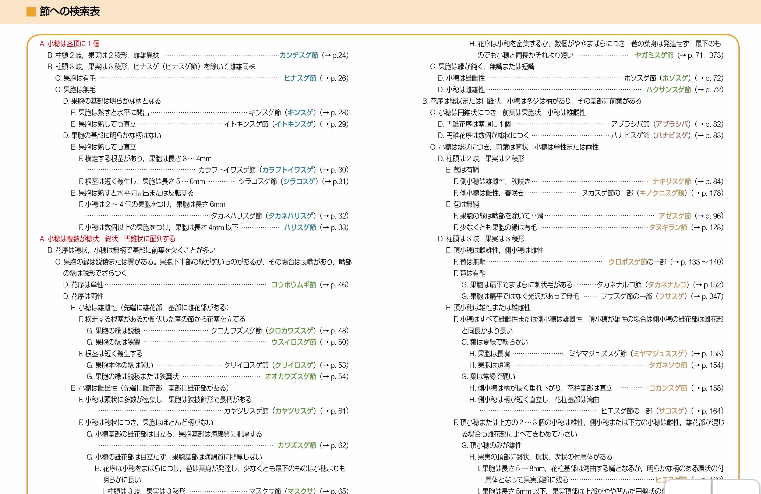761x494 pixels.
Task: Open the ハナビスゲ link
Action: pyautogui.click(x=672, y=135)
